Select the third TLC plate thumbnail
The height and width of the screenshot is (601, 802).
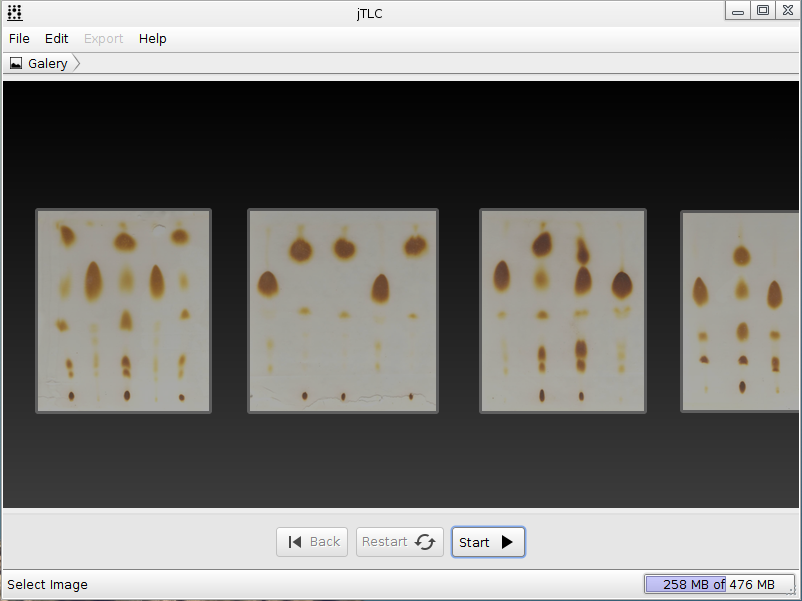(x=563, y=311)
